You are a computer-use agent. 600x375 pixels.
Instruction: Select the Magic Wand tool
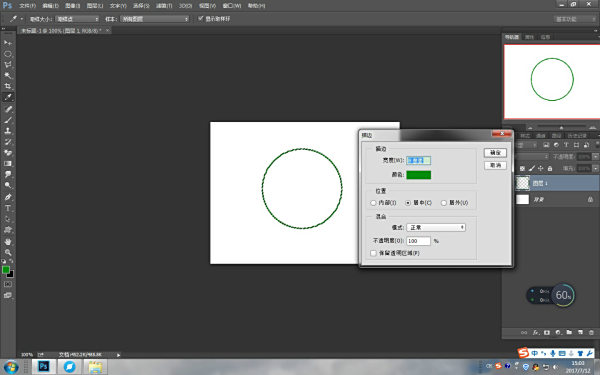coord(8,75)
